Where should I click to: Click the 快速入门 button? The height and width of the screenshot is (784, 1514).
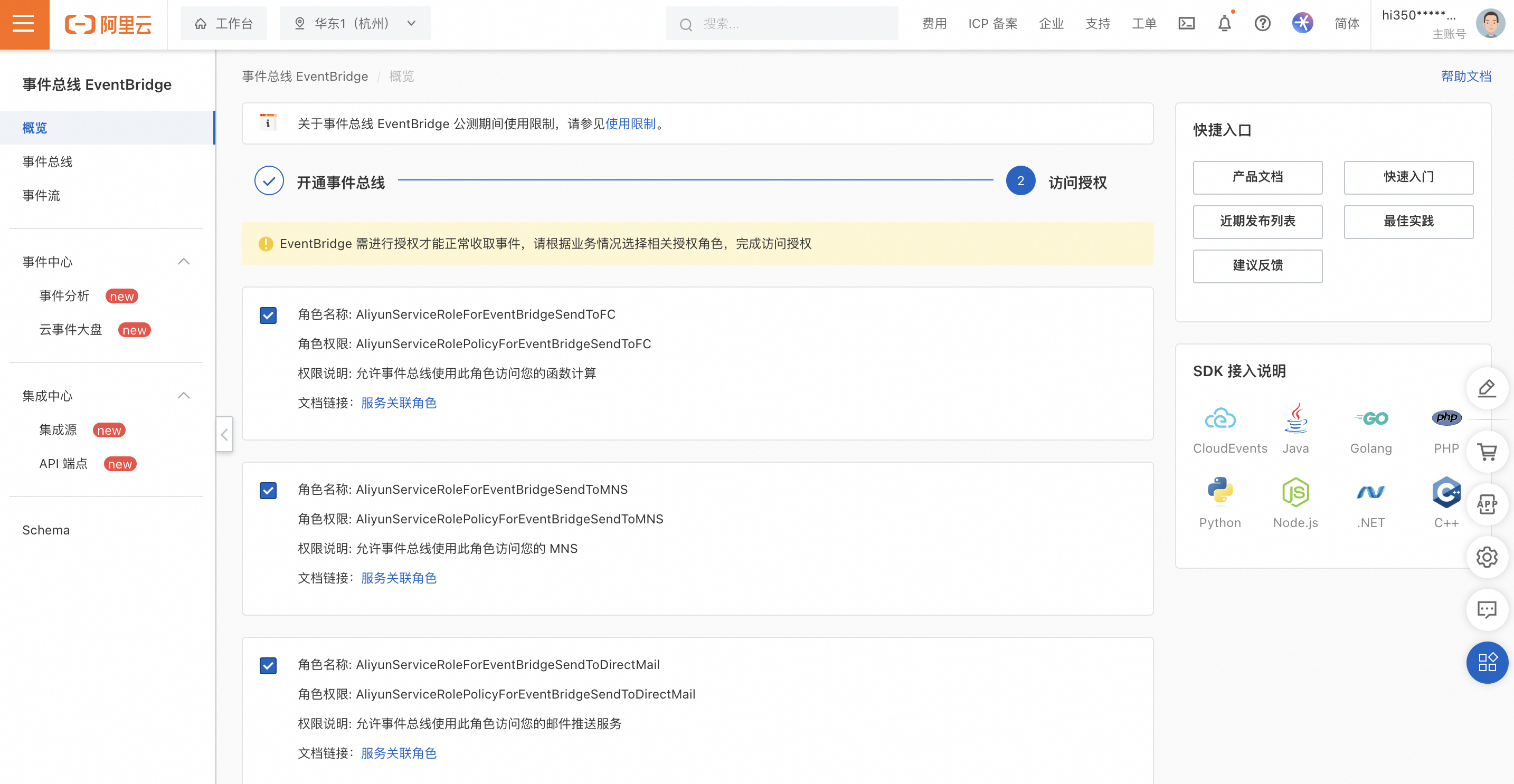pos(1408,177)
